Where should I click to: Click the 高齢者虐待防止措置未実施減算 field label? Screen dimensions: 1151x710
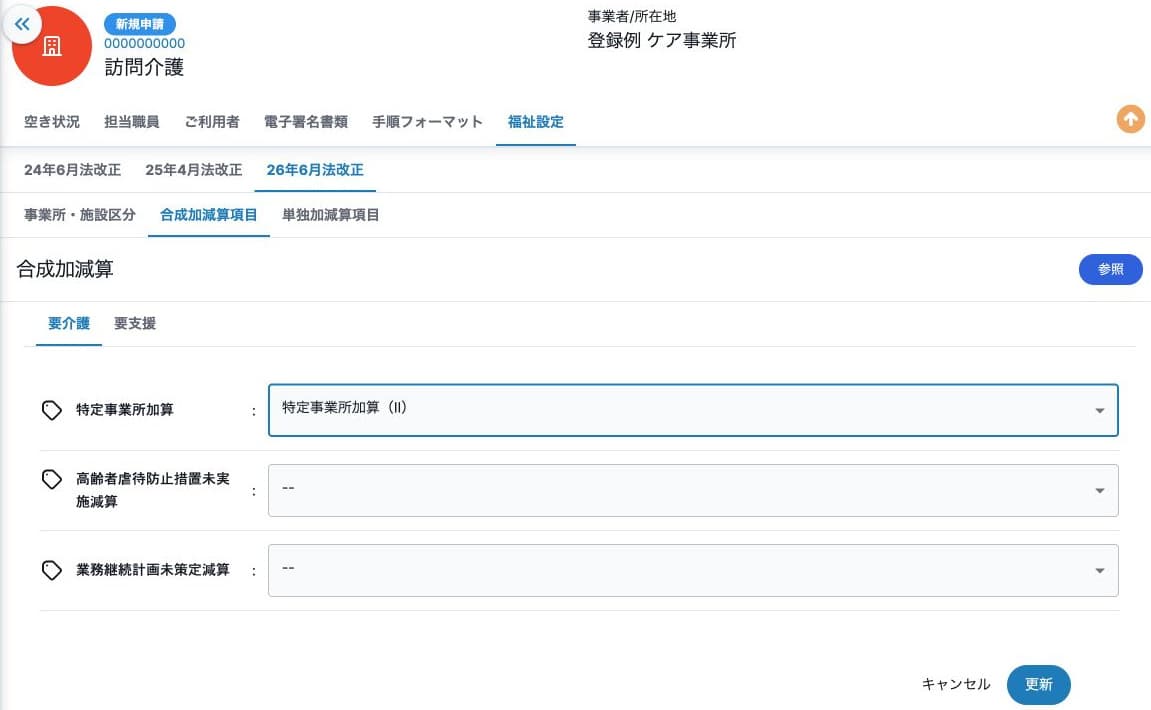pyautogui.click(x=153, y=490)
